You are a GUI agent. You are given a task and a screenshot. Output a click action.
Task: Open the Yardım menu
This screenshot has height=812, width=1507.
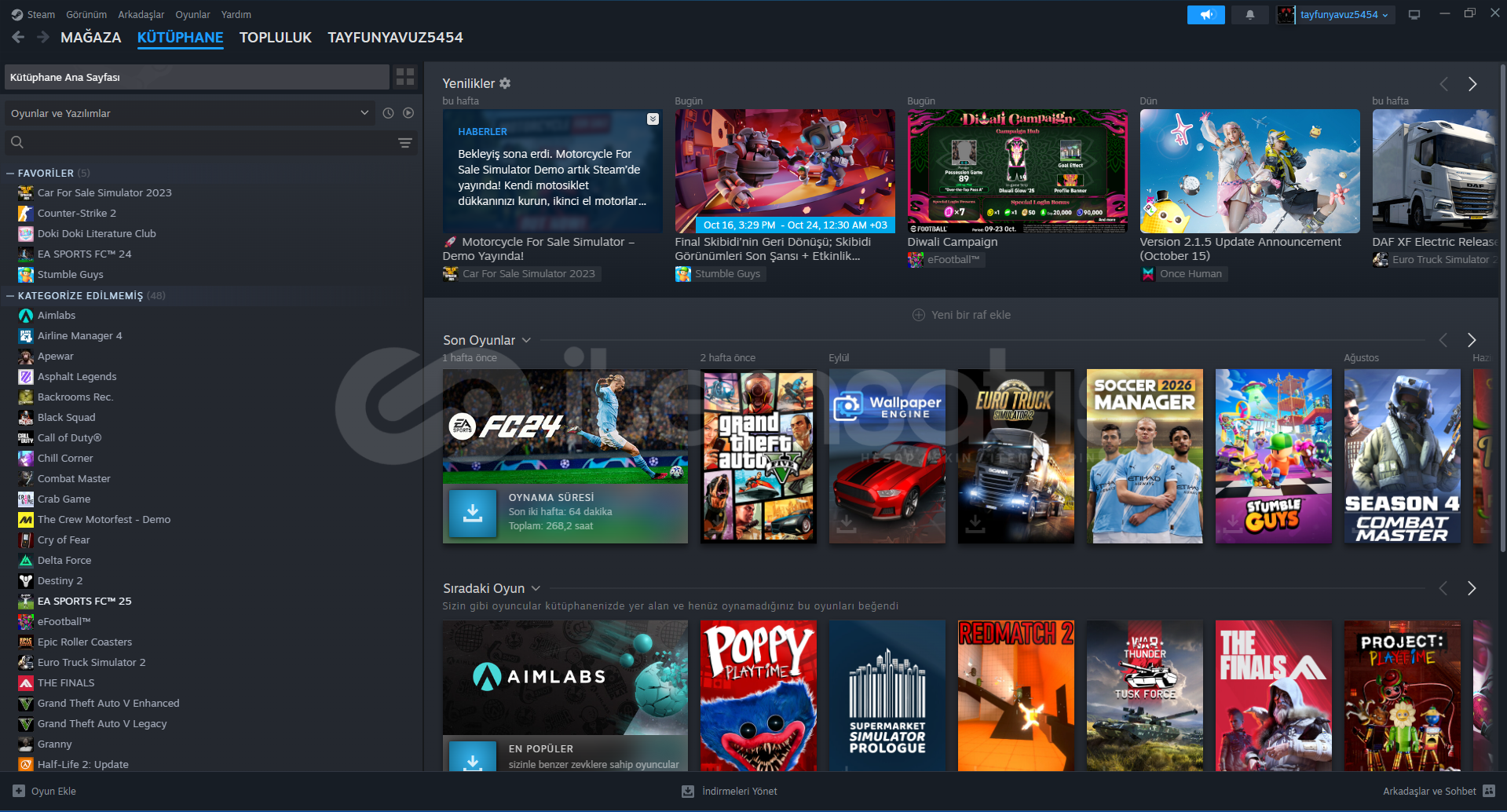(x=236, y=14)
